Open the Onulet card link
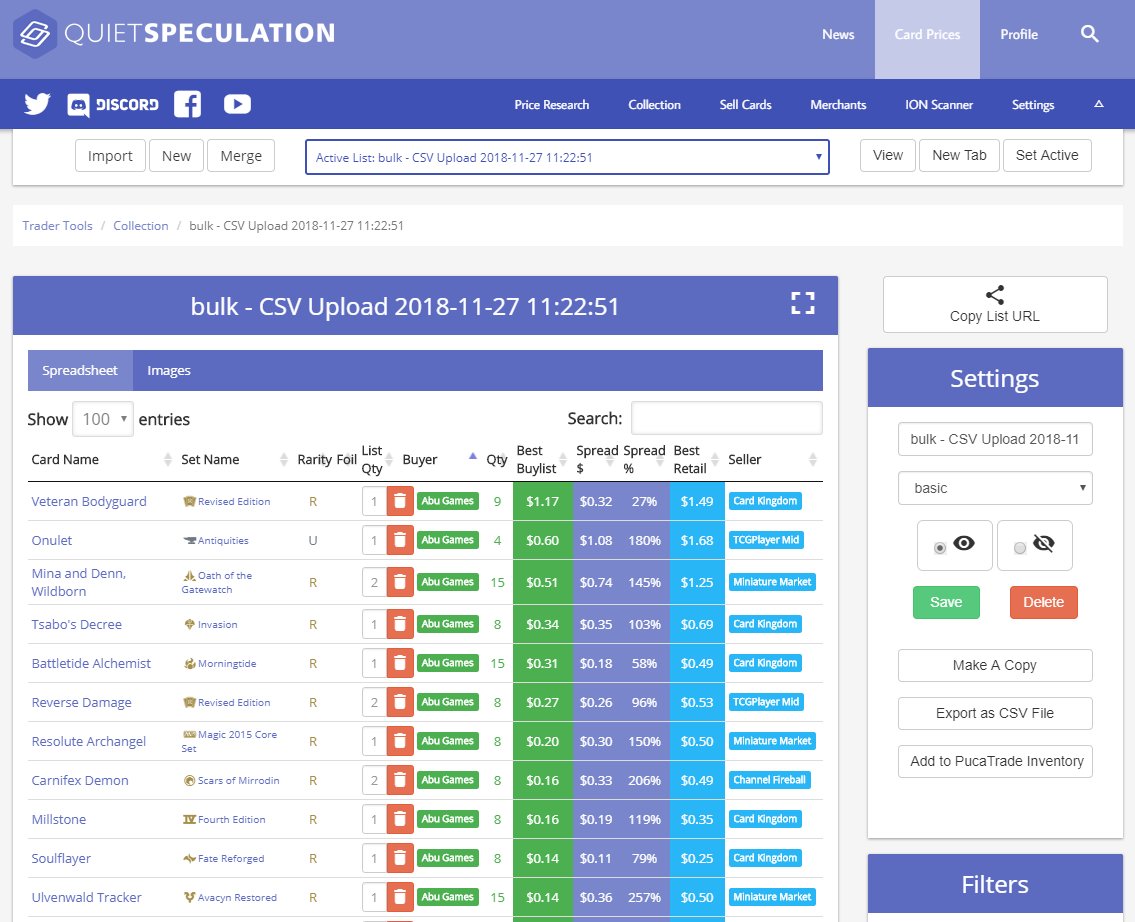This screenshot has height=922, width=1135. [52, 540]
